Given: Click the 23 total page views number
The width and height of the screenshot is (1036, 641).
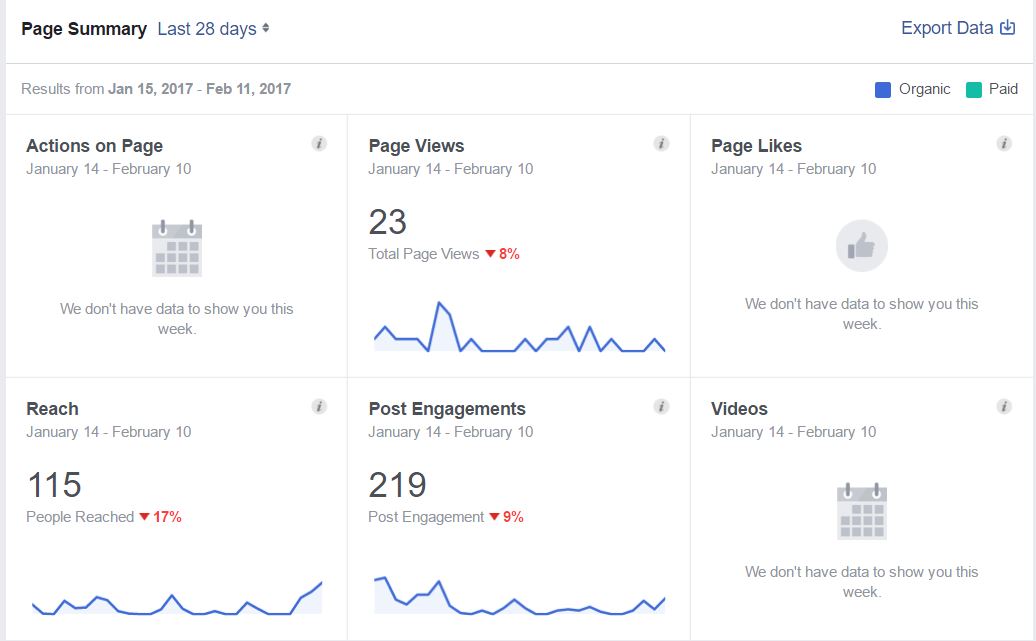Looking at the screenshot, I should pyautogui.click(x=388, y=222).
